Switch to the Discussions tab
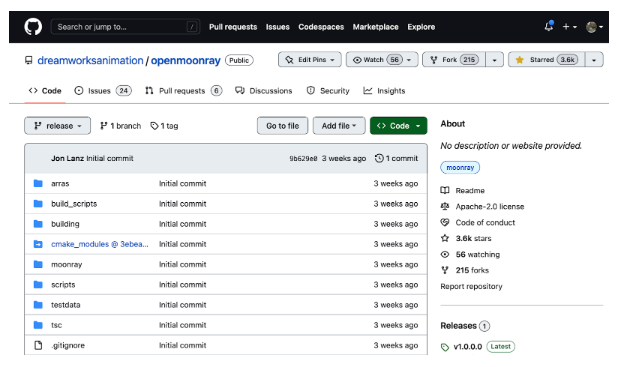Viewport: 621px width, 367px height. (x=263, y=91)
